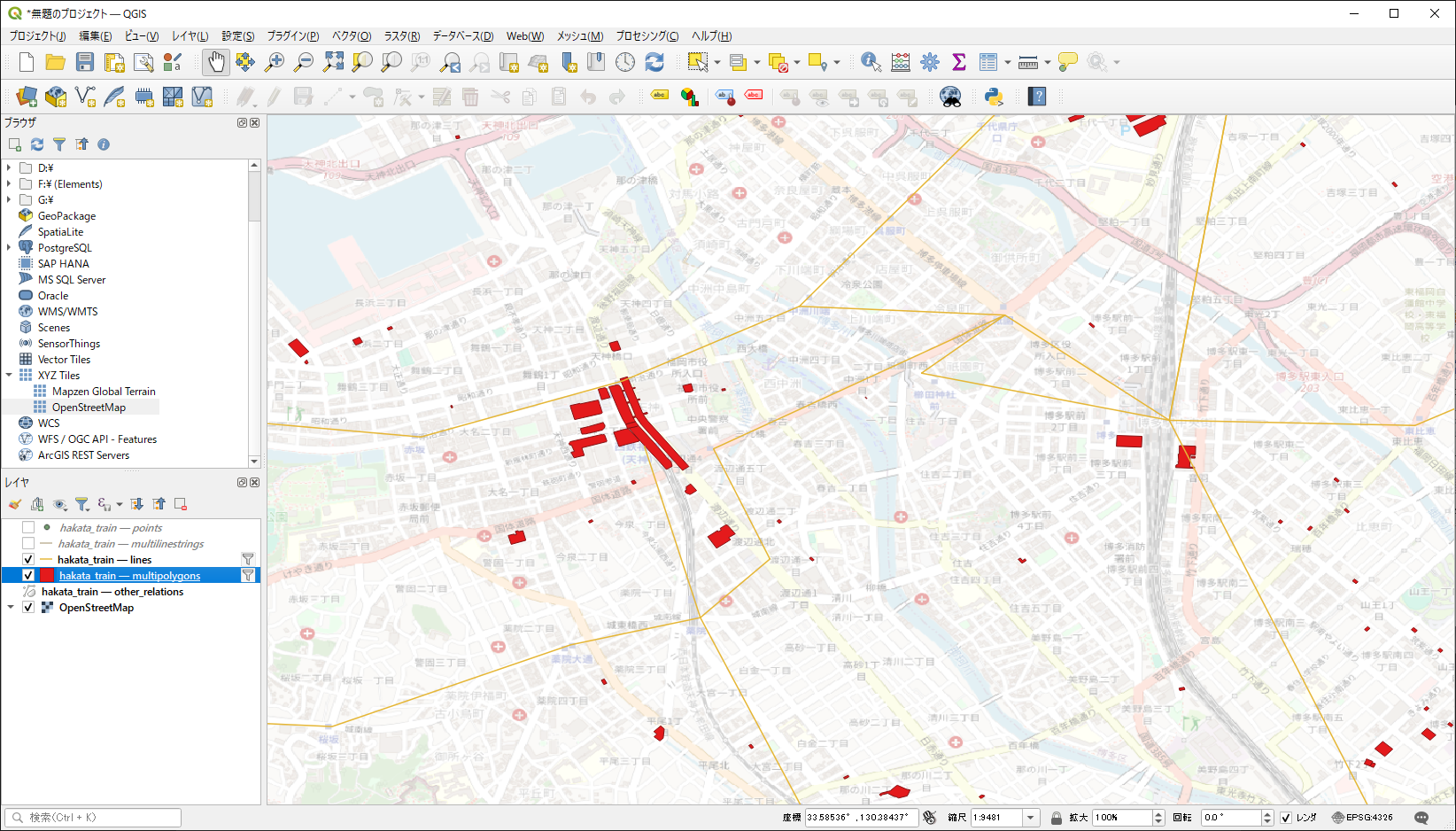Enable the hakata_train points layer
Image resolution: width=1456 pixels, height=831 pixels.
28,528
